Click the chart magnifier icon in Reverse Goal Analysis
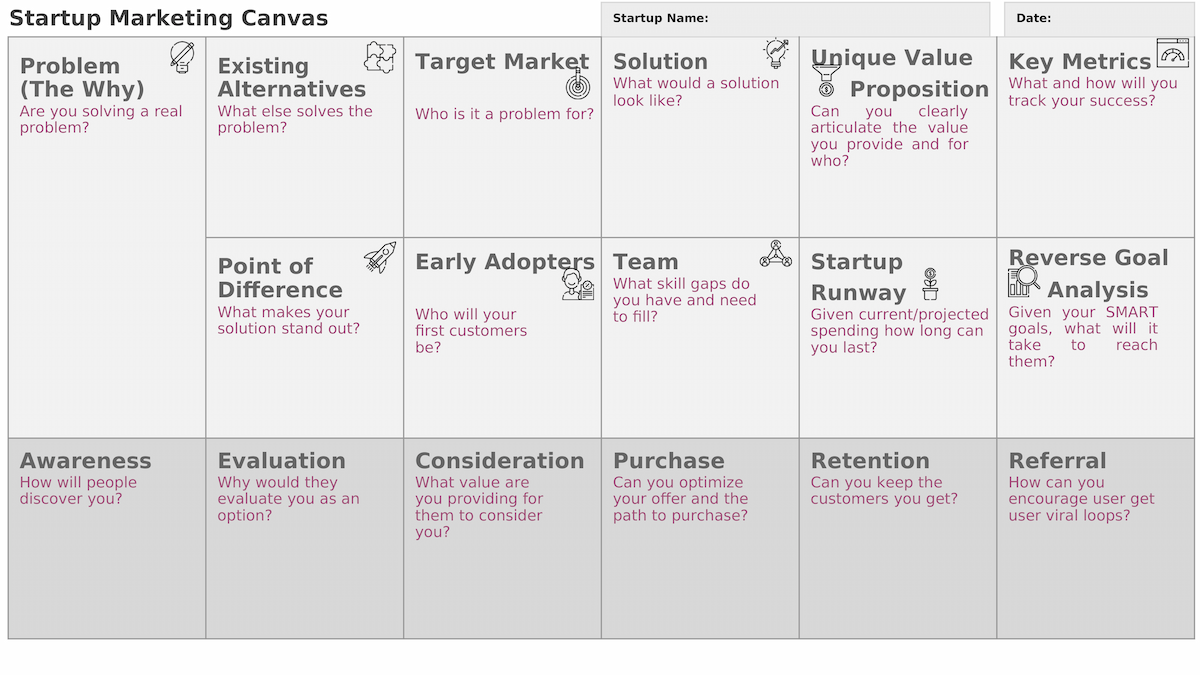The image size is (1200, 675). (1024, 282)
